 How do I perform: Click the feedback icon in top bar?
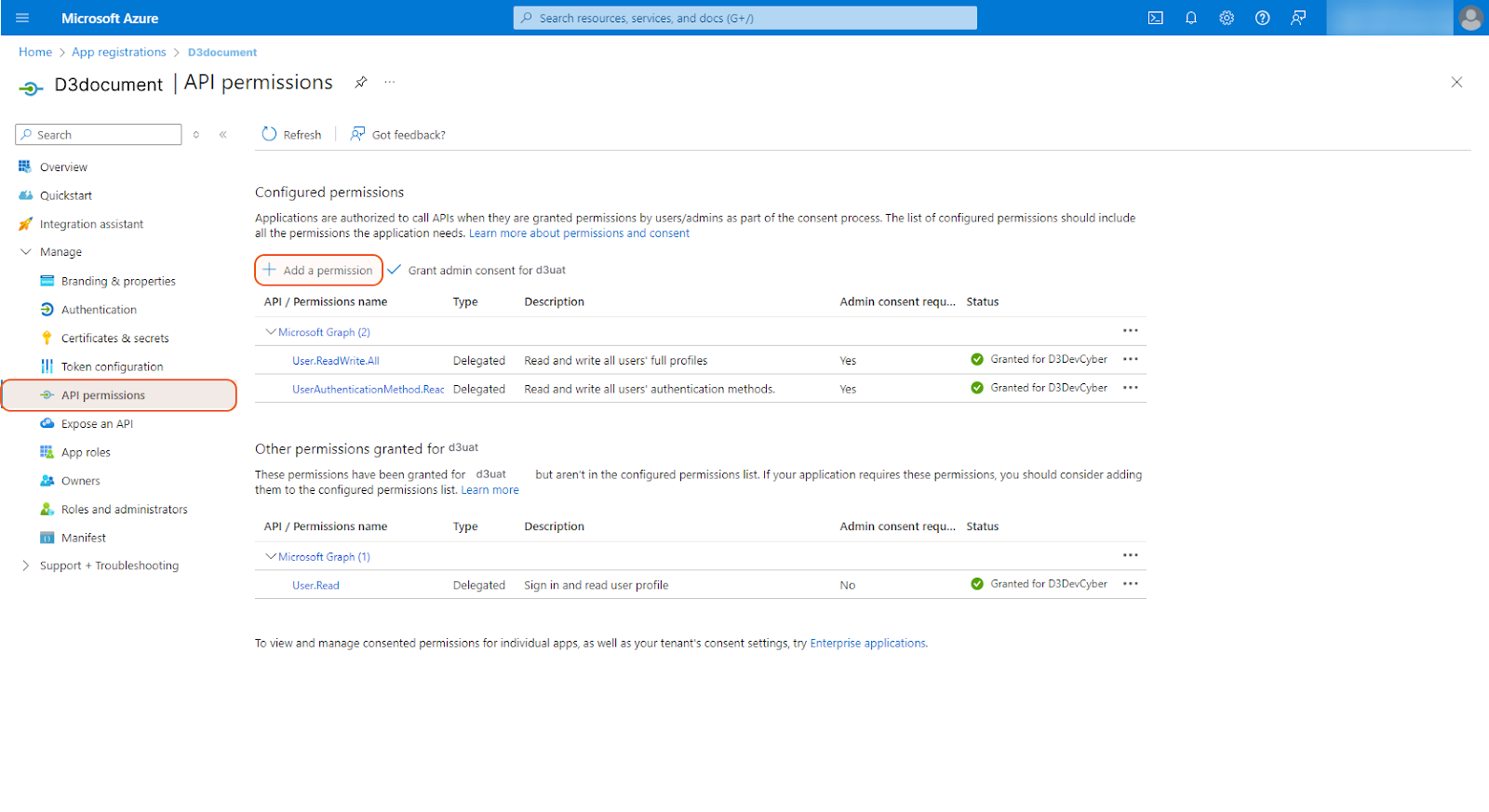(x=1298, y=18)
